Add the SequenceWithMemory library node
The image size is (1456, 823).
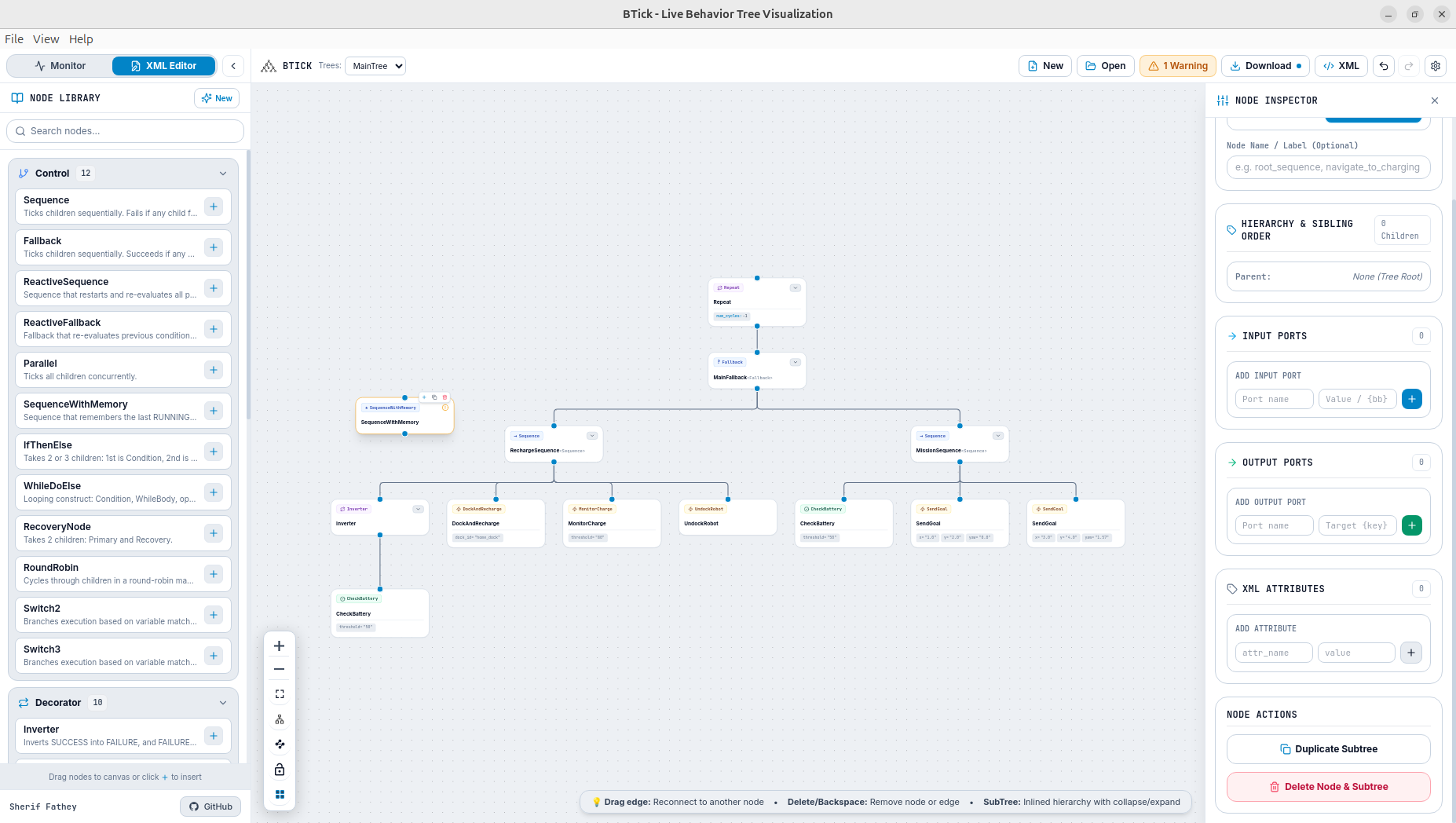coord(214,411)
